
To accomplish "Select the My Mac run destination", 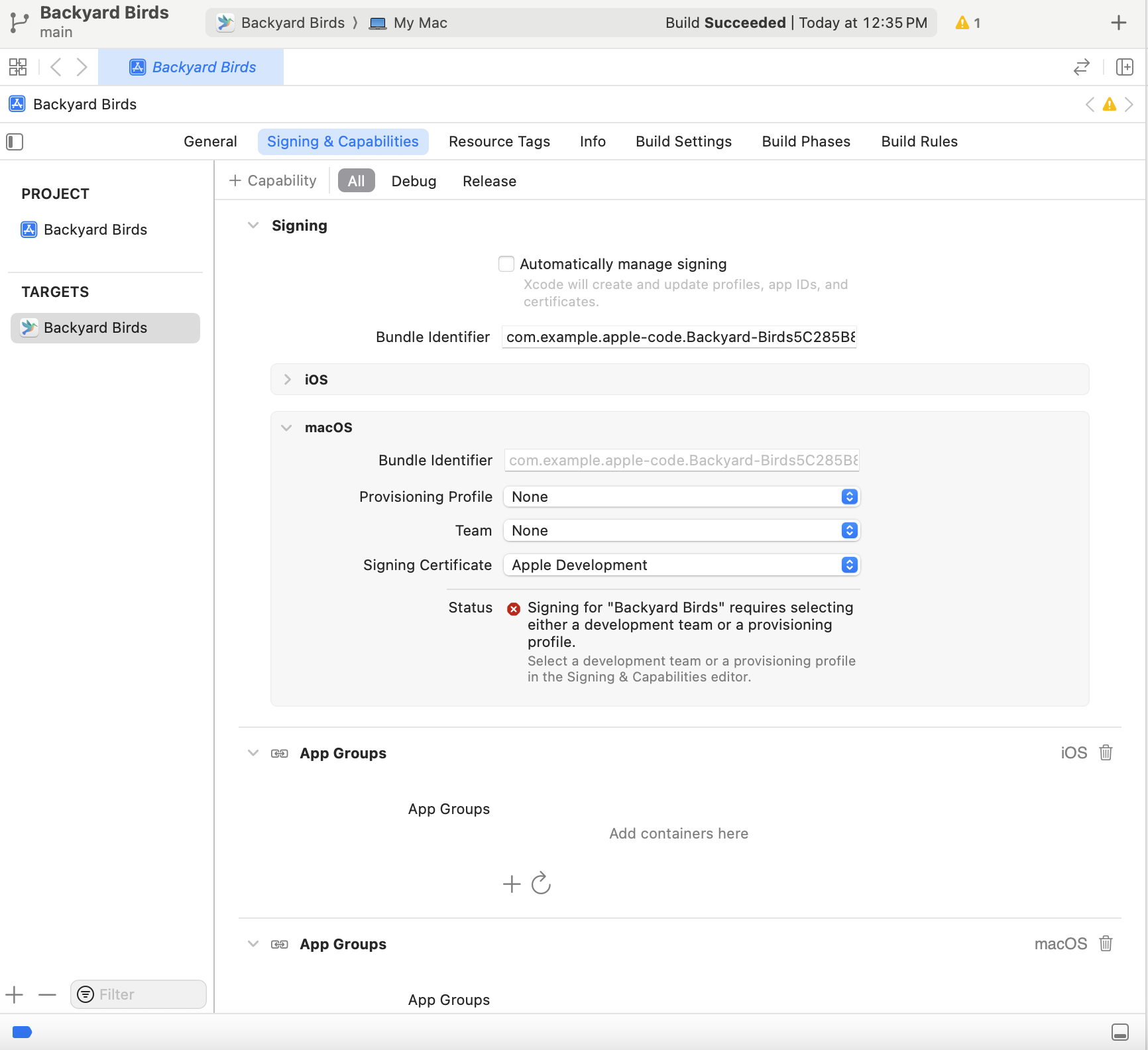I will [408, 23].
